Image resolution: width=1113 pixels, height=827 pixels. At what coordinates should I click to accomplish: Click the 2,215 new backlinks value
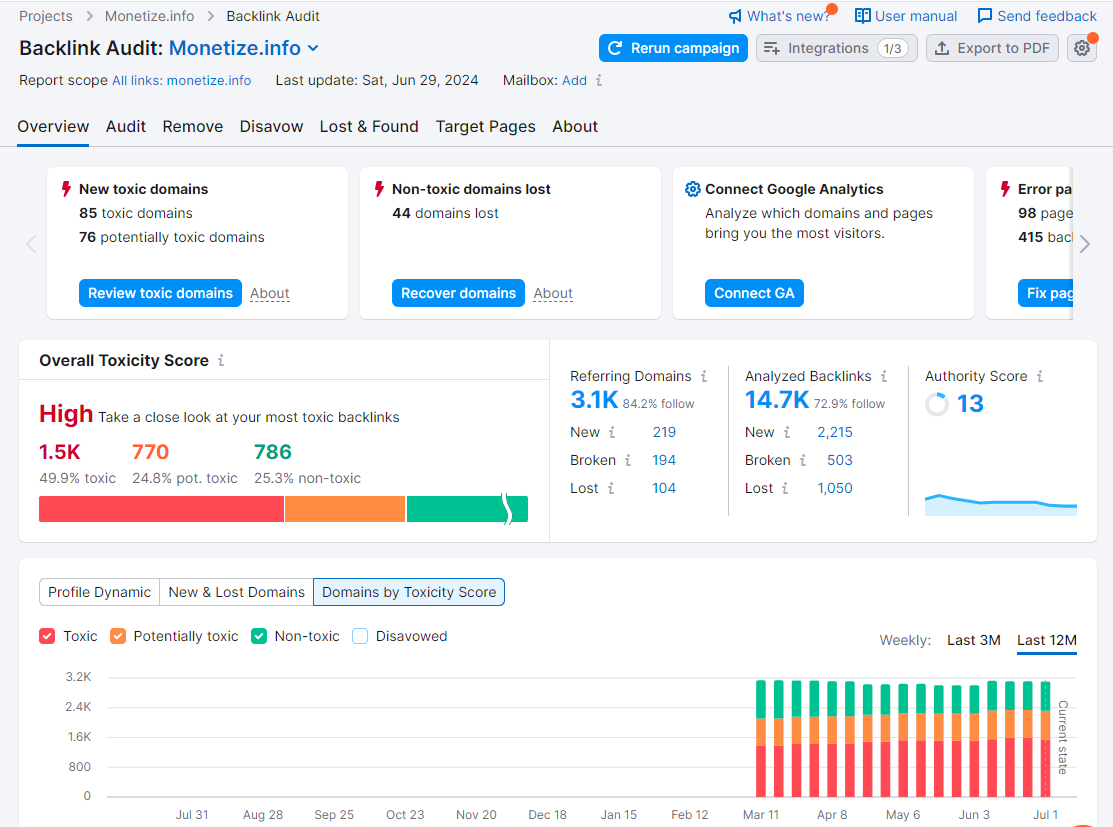(835, 432)
